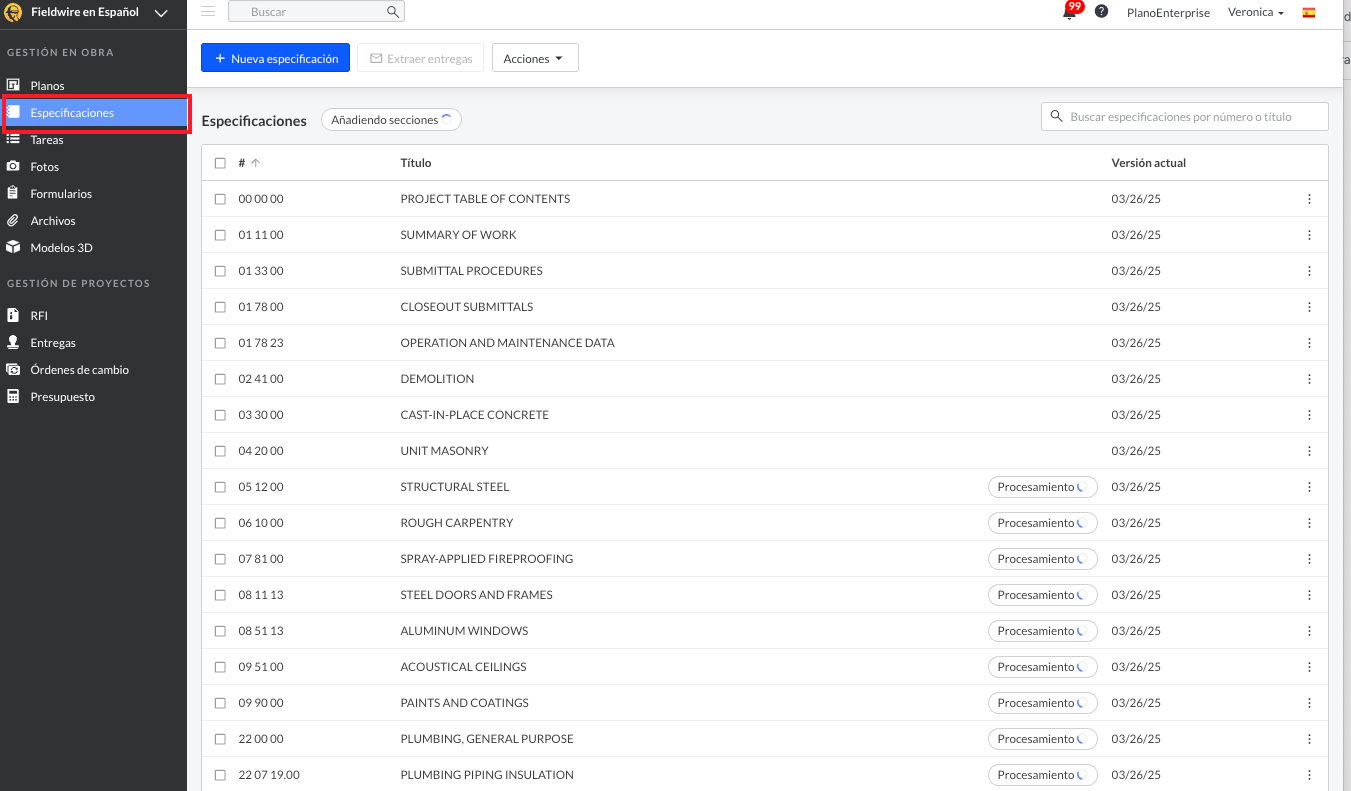Image resolution: width=1351 pixels, height=791 pixels.
Task: Open the Veronica user menu
Action: (x=1255, y=13)
